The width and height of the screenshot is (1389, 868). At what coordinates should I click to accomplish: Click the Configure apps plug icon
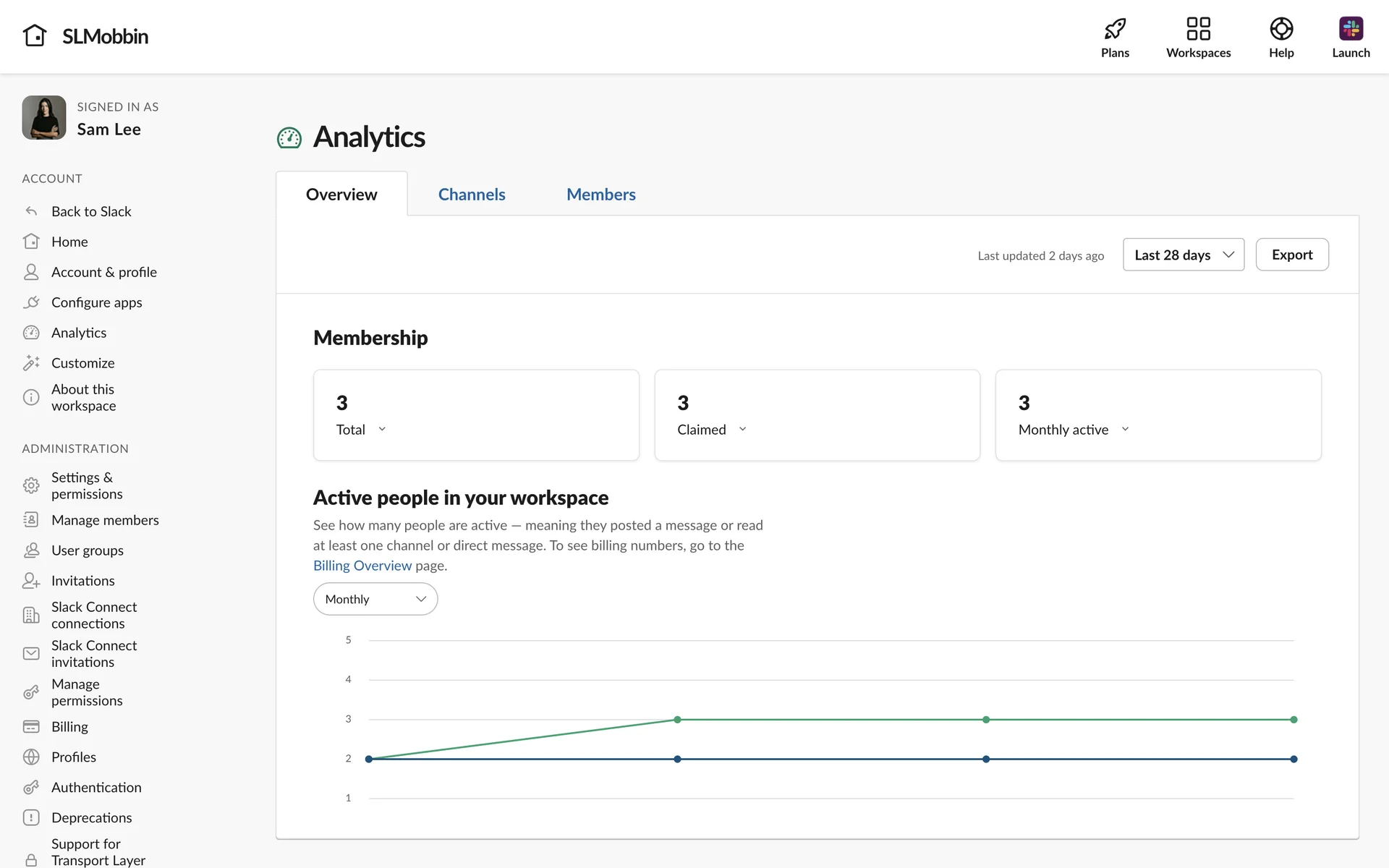31,302
